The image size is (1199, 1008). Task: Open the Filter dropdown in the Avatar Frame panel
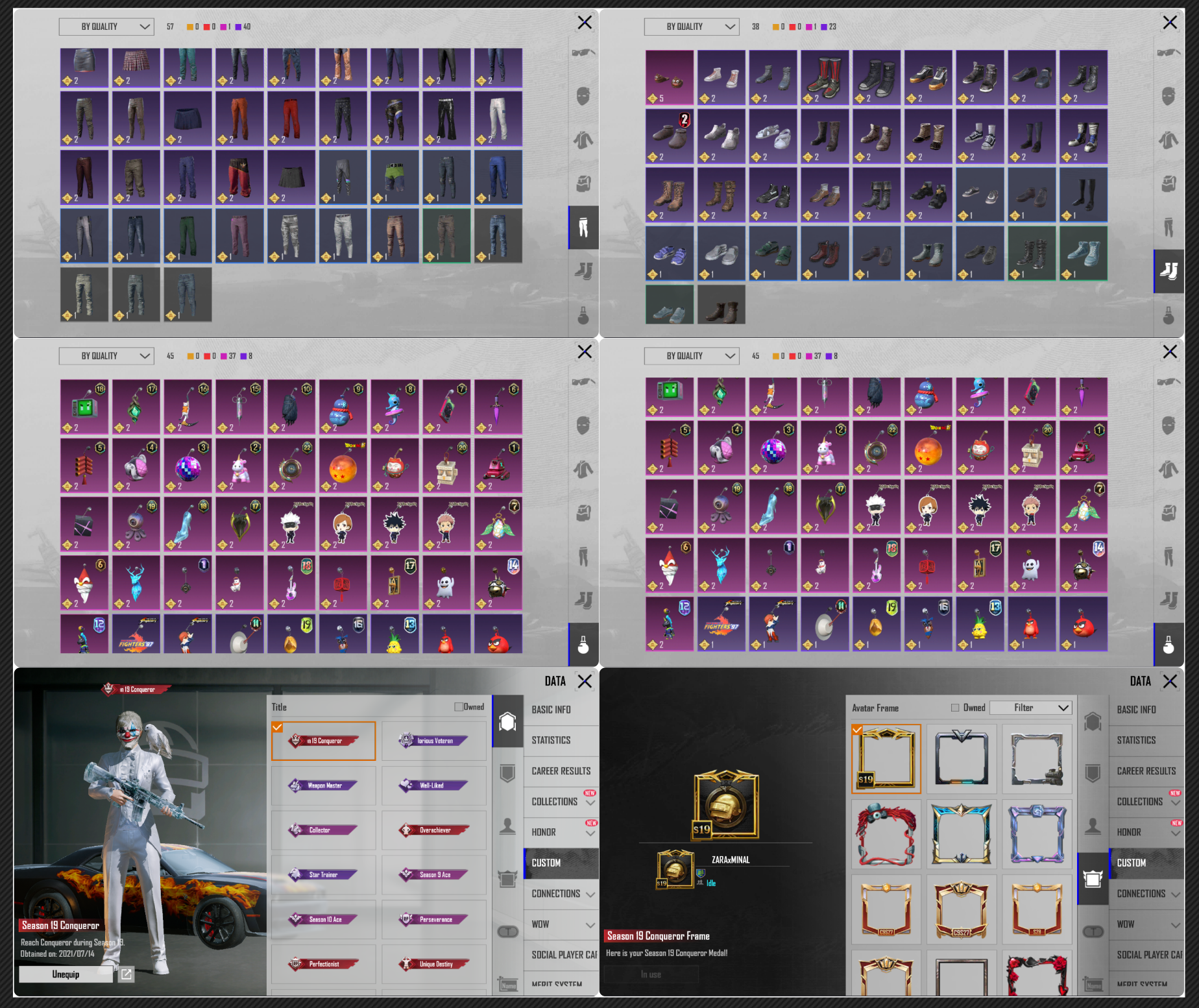pyautogui.click(x=1031, y=708)
